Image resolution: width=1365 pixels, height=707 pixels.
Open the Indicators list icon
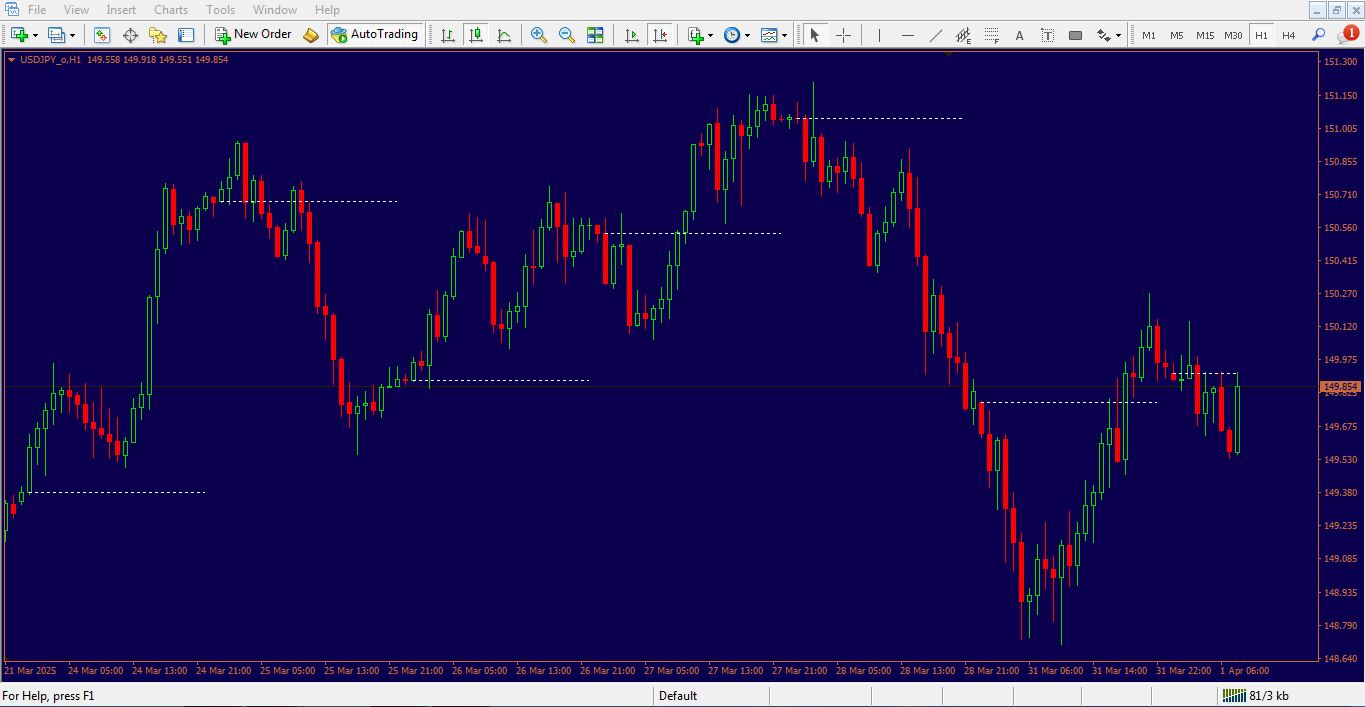coord(696,35)
